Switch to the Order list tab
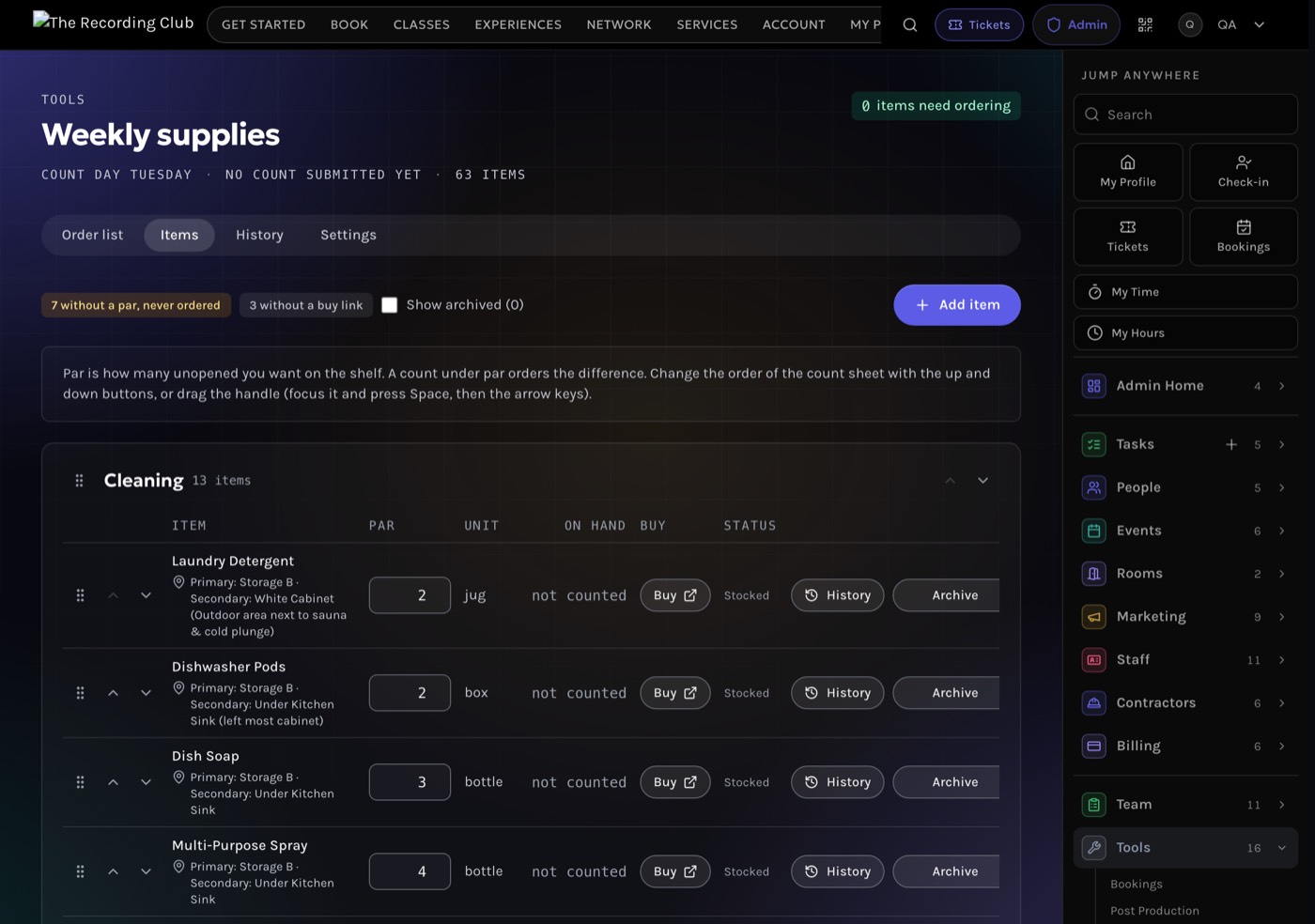The image size is (1315, 924). pos(92,235)
